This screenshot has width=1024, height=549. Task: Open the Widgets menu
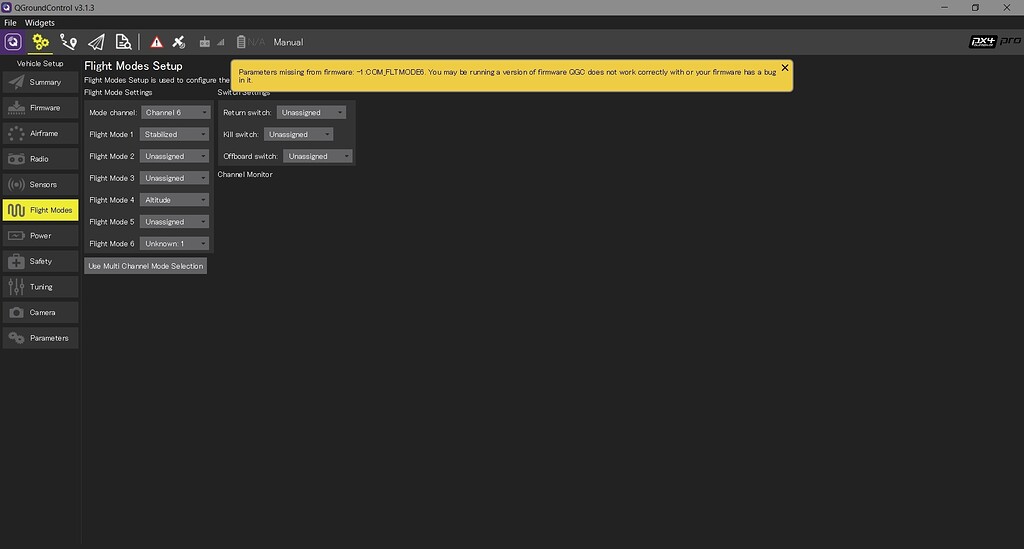(x=40, y=22)
